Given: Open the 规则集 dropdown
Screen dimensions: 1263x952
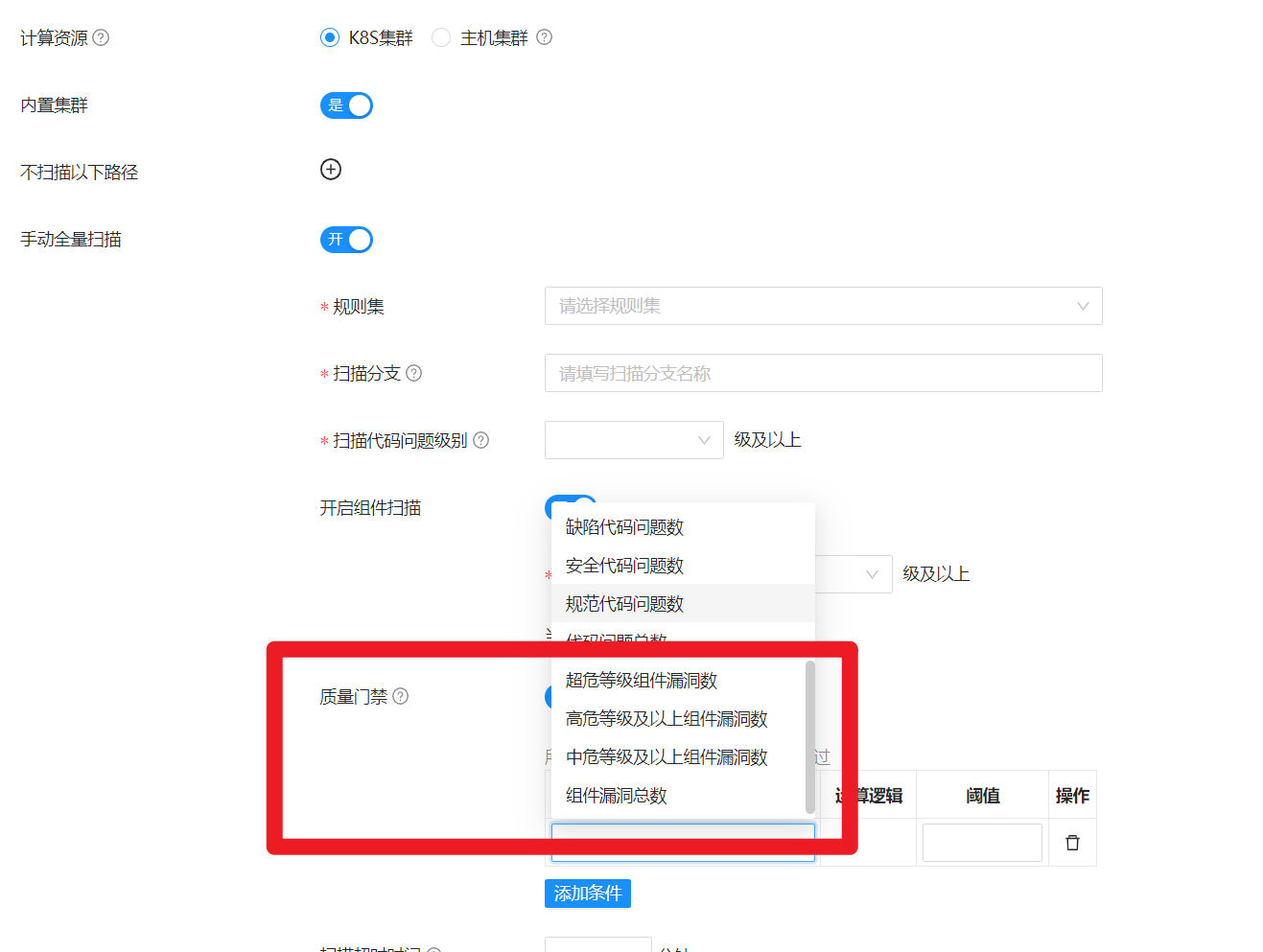Looking at the screenshot, I should [823, 306].
